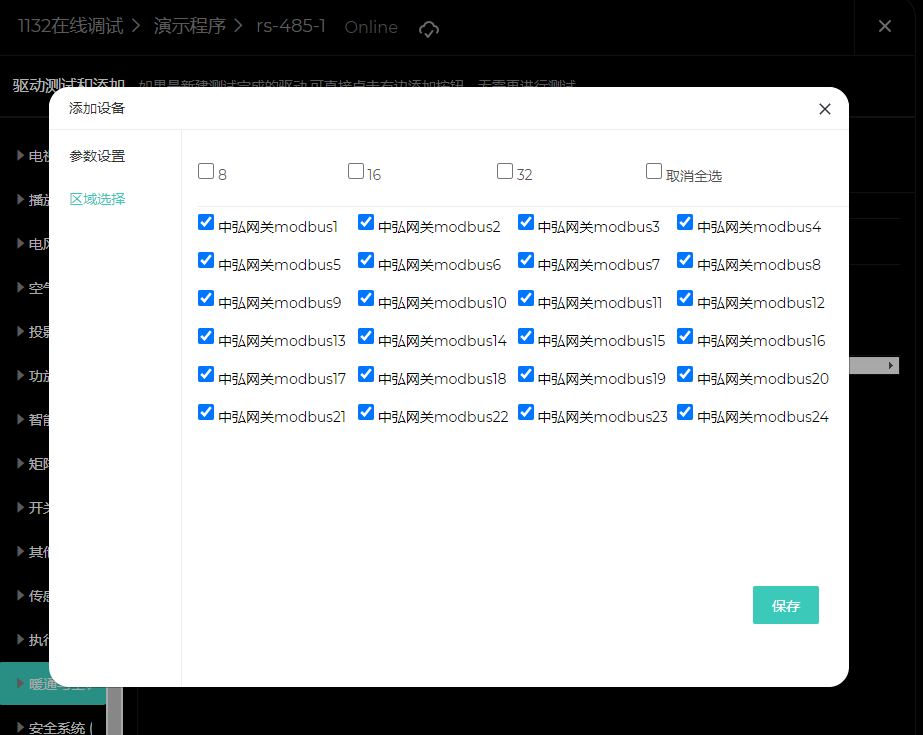Expand the 播 tree item in sidebar
The height and width of the screenshot is (735, 923).
[x=21, y=199]
